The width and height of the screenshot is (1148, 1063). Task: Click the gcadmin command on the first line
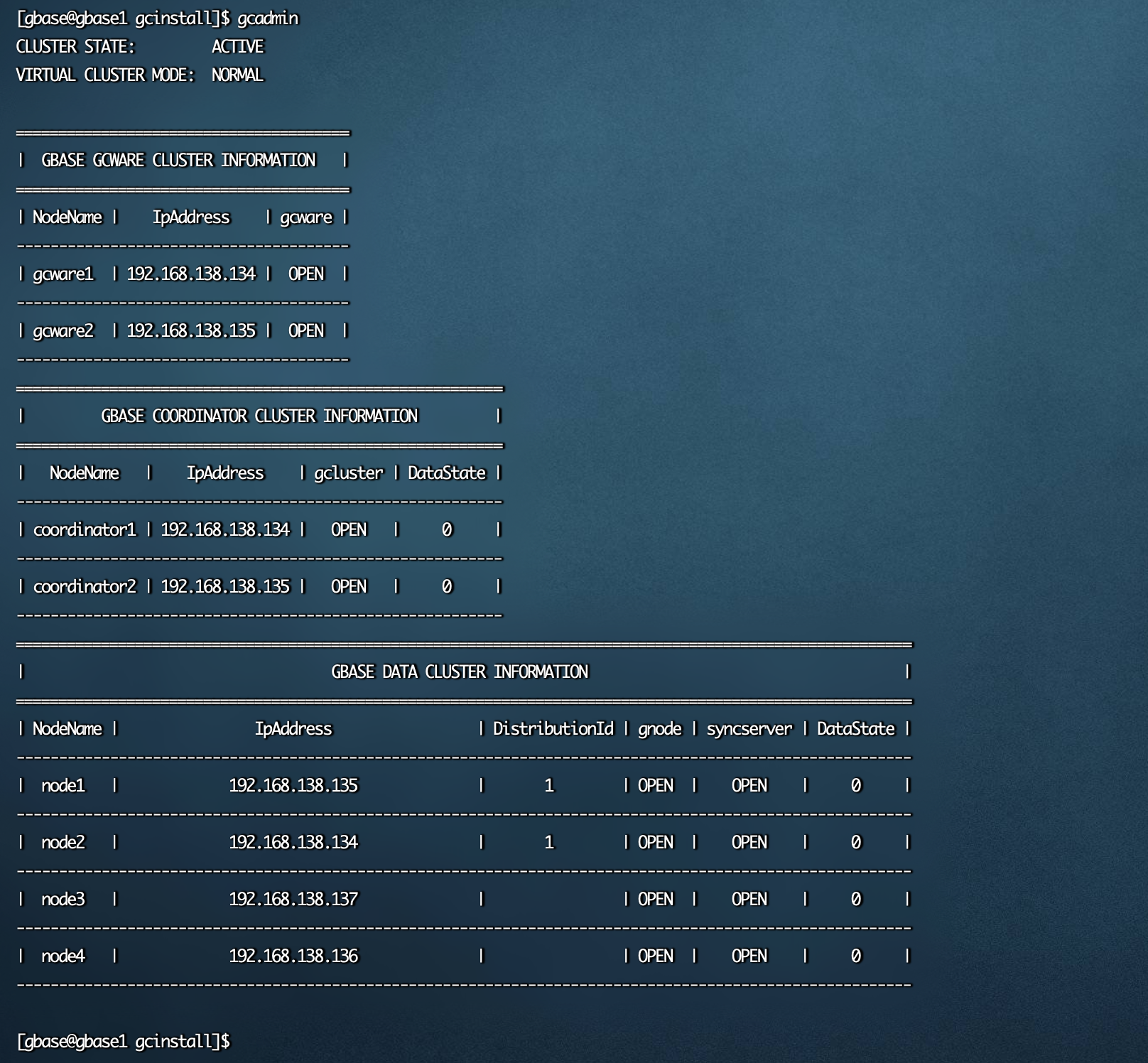click(x=268, y=18)
